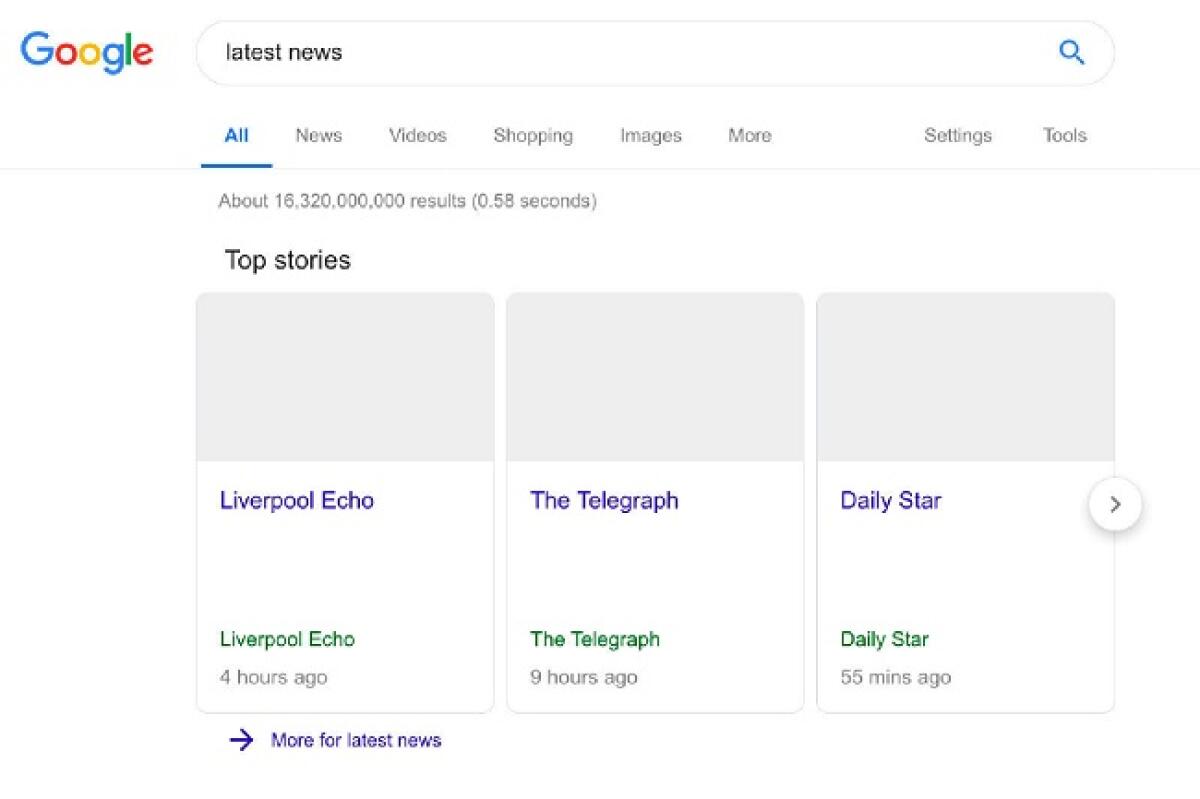Click the Google search magnifier icon
Image resolution: width=1200 pixels, height=799 pixels.
pyautogui.click(x=1072, y=52)
